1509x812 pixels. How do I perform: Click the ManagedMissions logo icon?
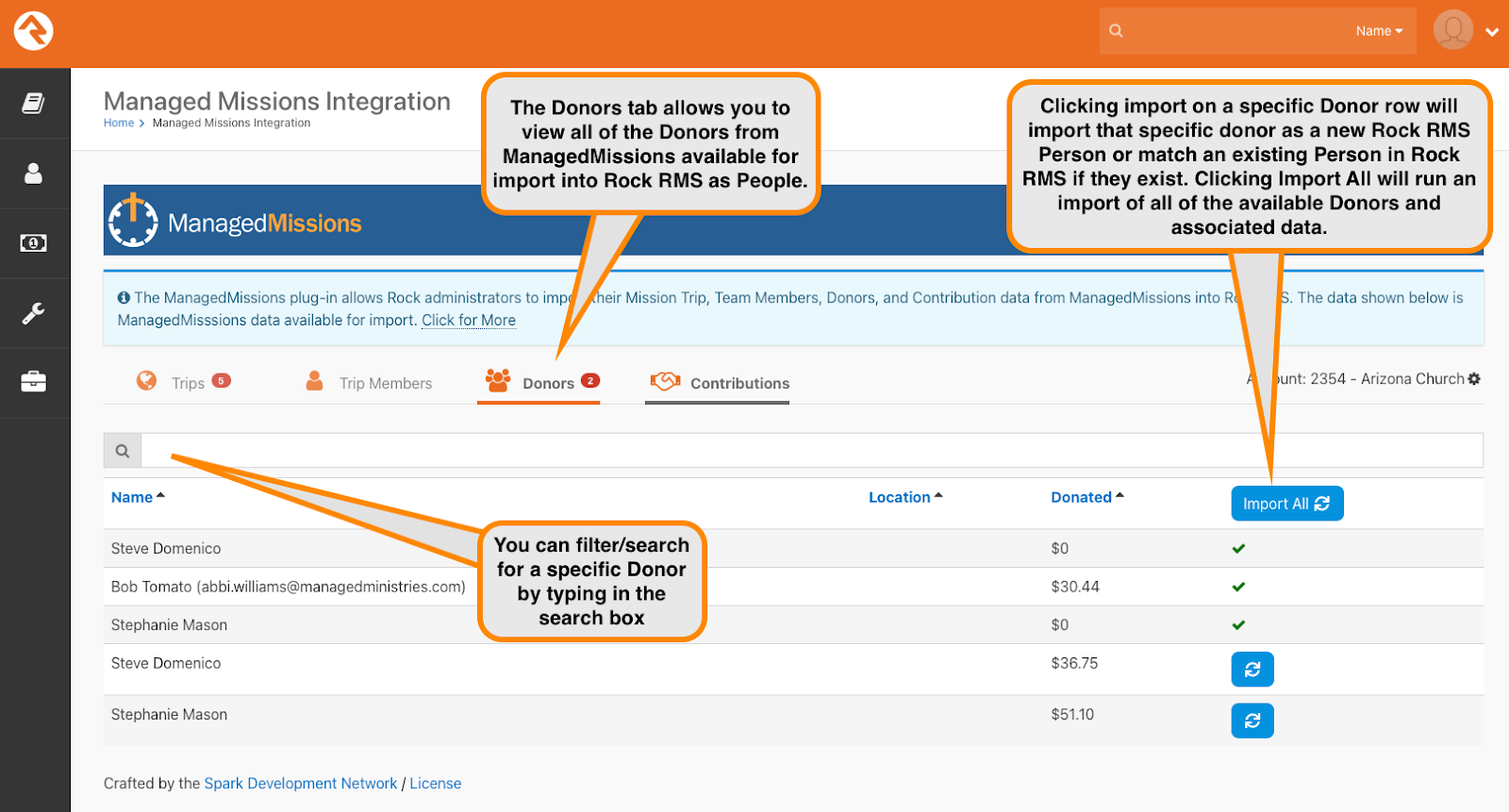coord(133,221)
